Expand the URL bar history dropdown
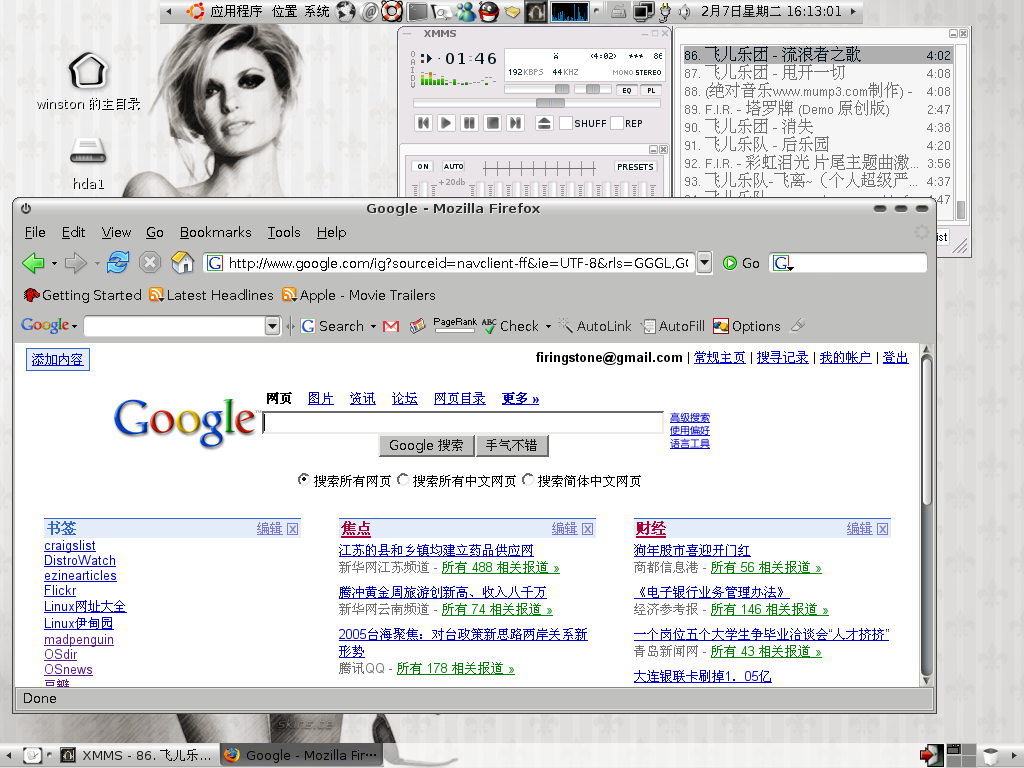The width and height of the screenshot is (1024, 768). point(704,263)
